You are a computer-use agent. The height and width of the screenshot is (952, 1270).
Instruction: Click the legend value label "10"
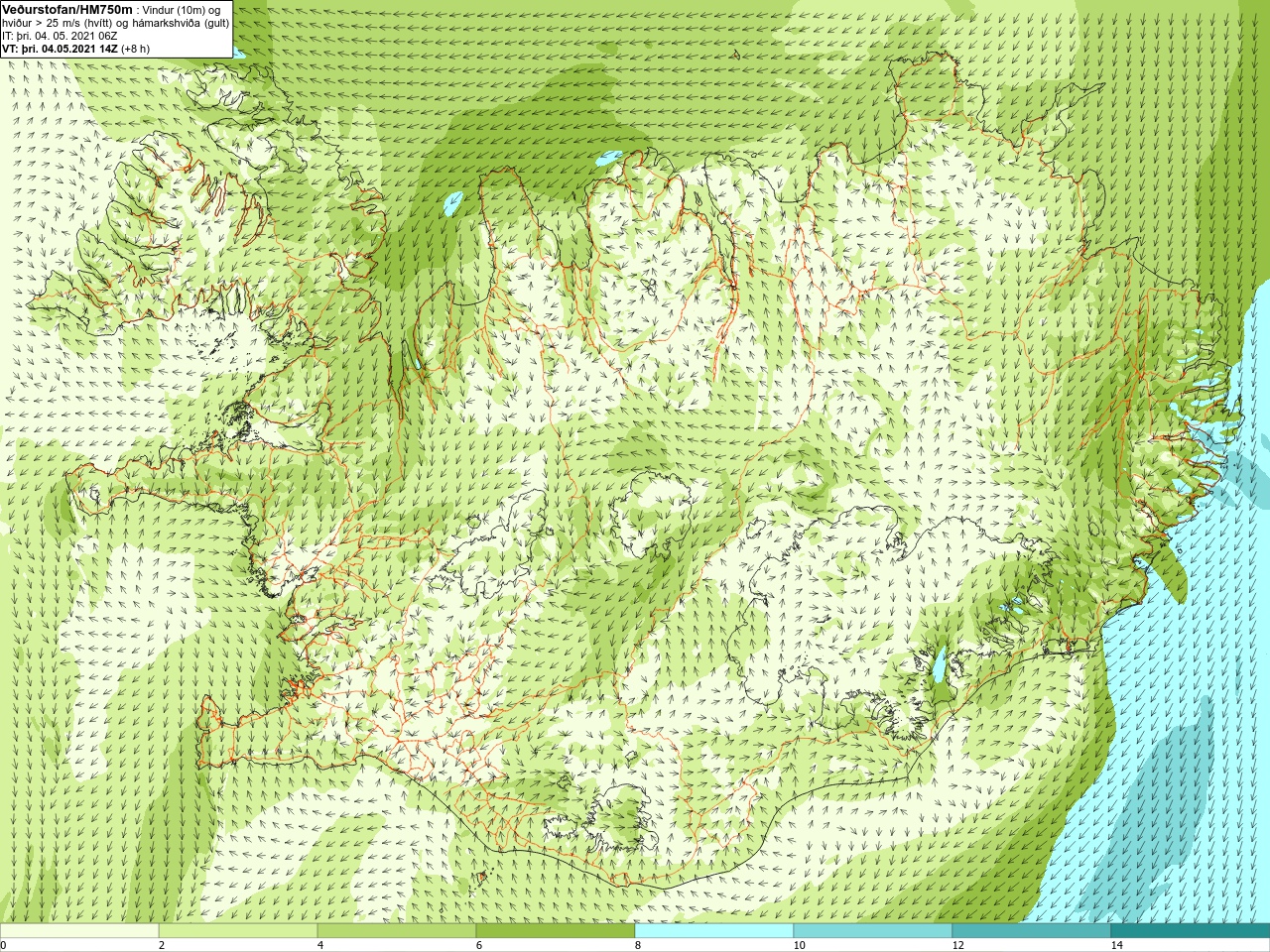coord(799,945)
